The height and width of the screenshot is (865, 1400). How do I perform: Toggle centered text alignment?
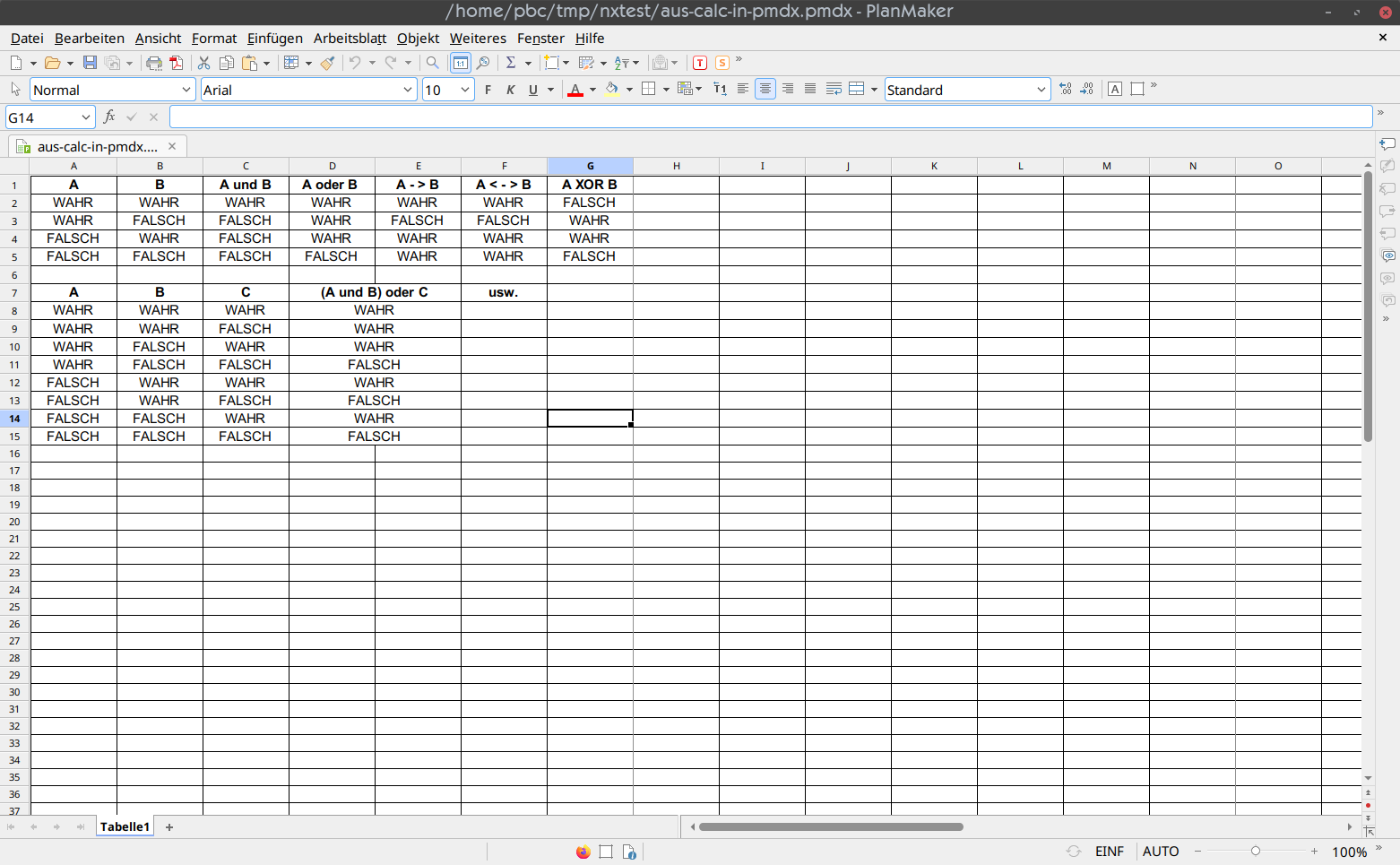[765, 90]
